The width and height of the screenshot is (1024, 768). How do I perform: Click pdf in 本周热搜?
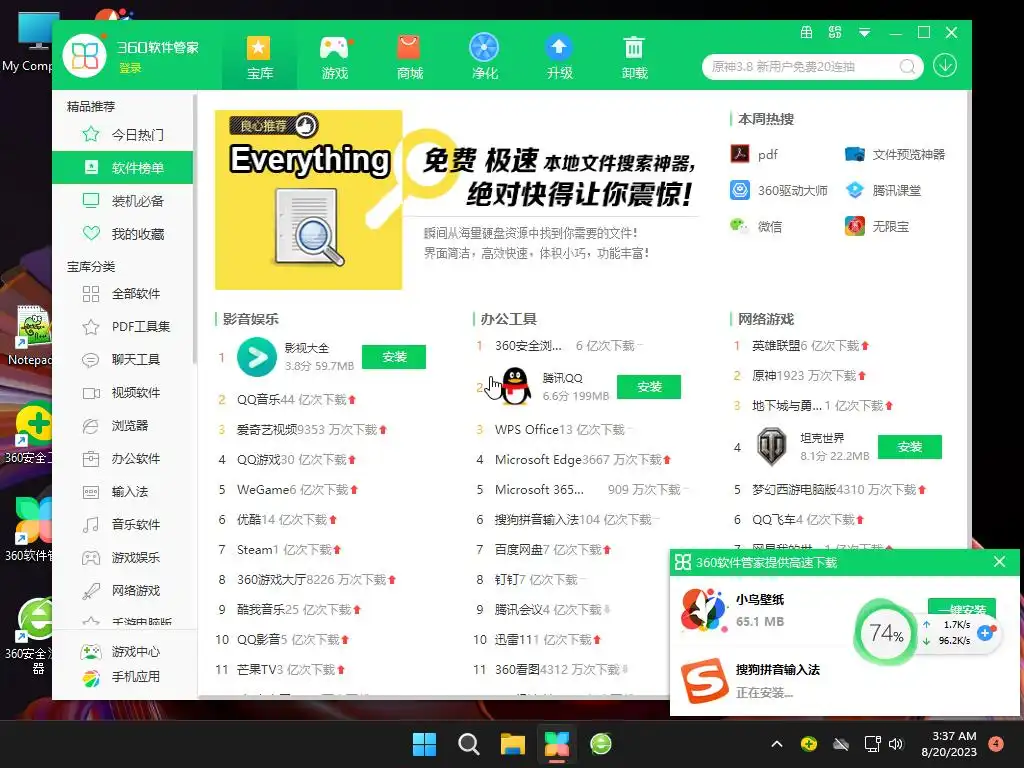755,154
